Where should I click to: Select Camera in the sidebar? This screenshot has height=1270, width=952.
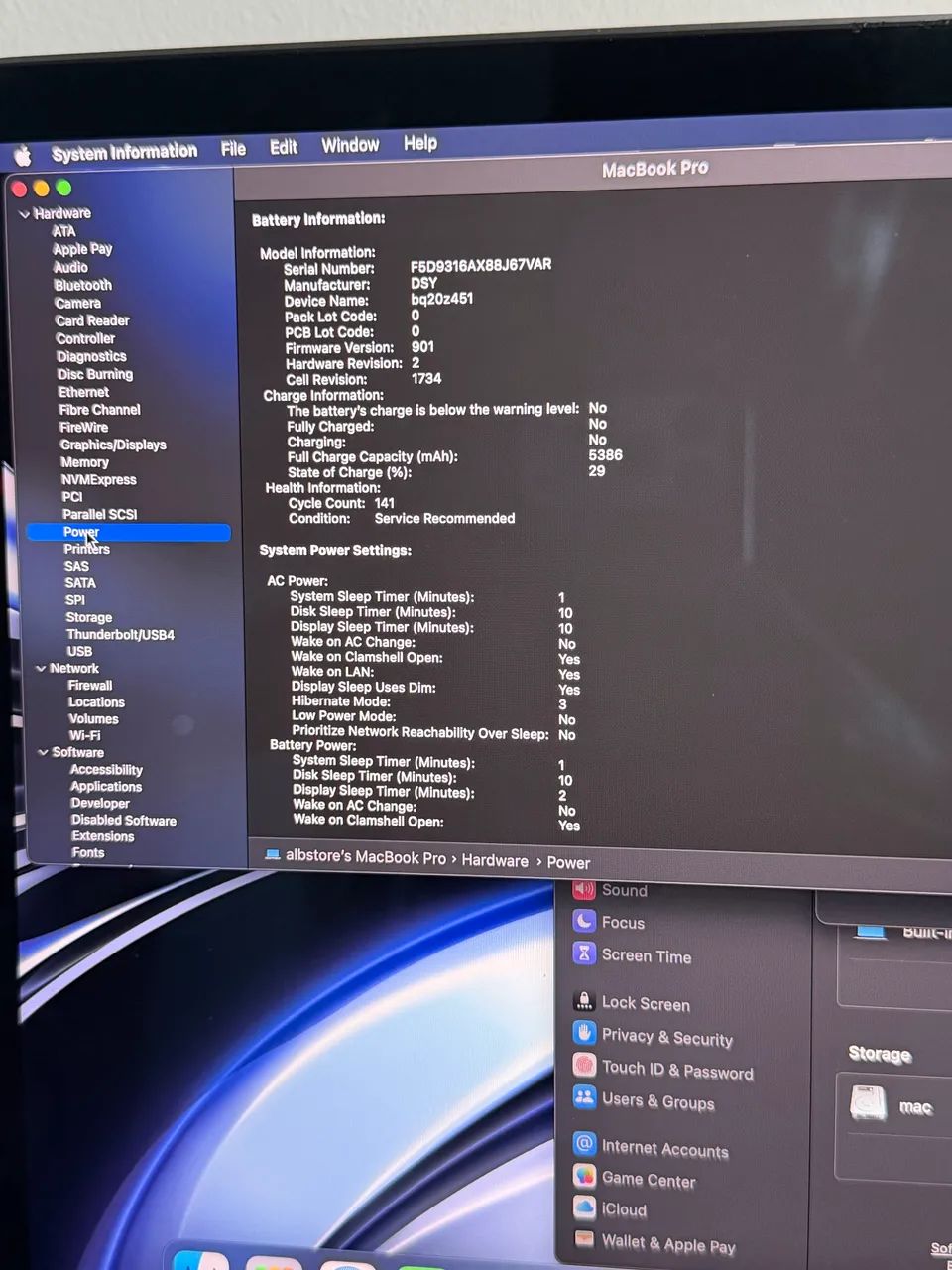pyautogui.click(x=77, y=303)
